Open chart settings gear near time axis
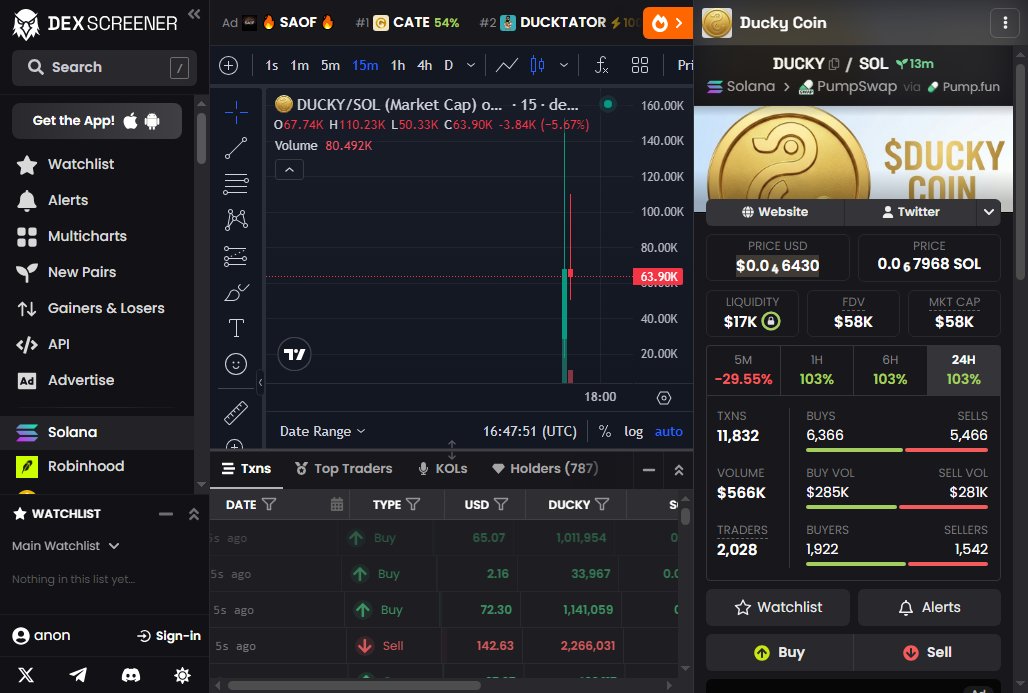This screenshot has width=1028, height=693. (x=664, y=397)
